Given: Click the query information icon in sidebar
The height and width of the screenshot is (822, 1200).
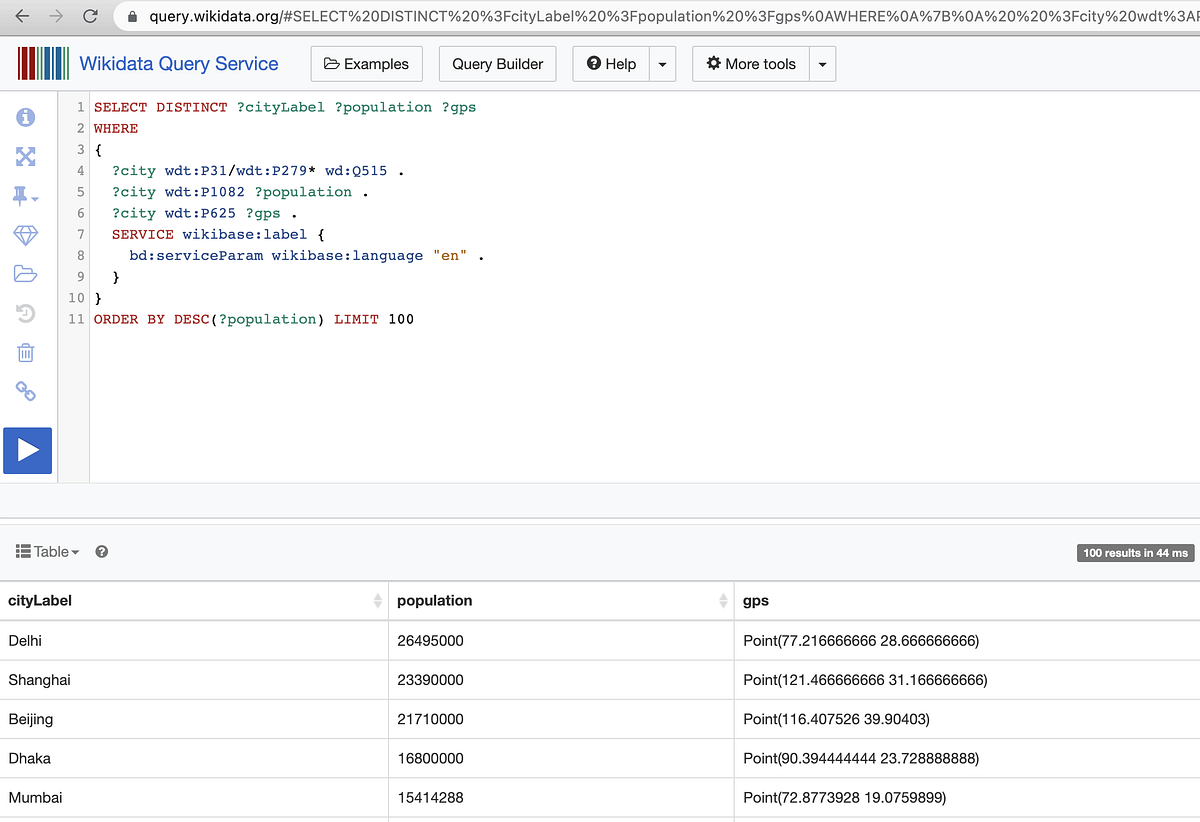Looking at the screenshot, I should pos(25,117).
